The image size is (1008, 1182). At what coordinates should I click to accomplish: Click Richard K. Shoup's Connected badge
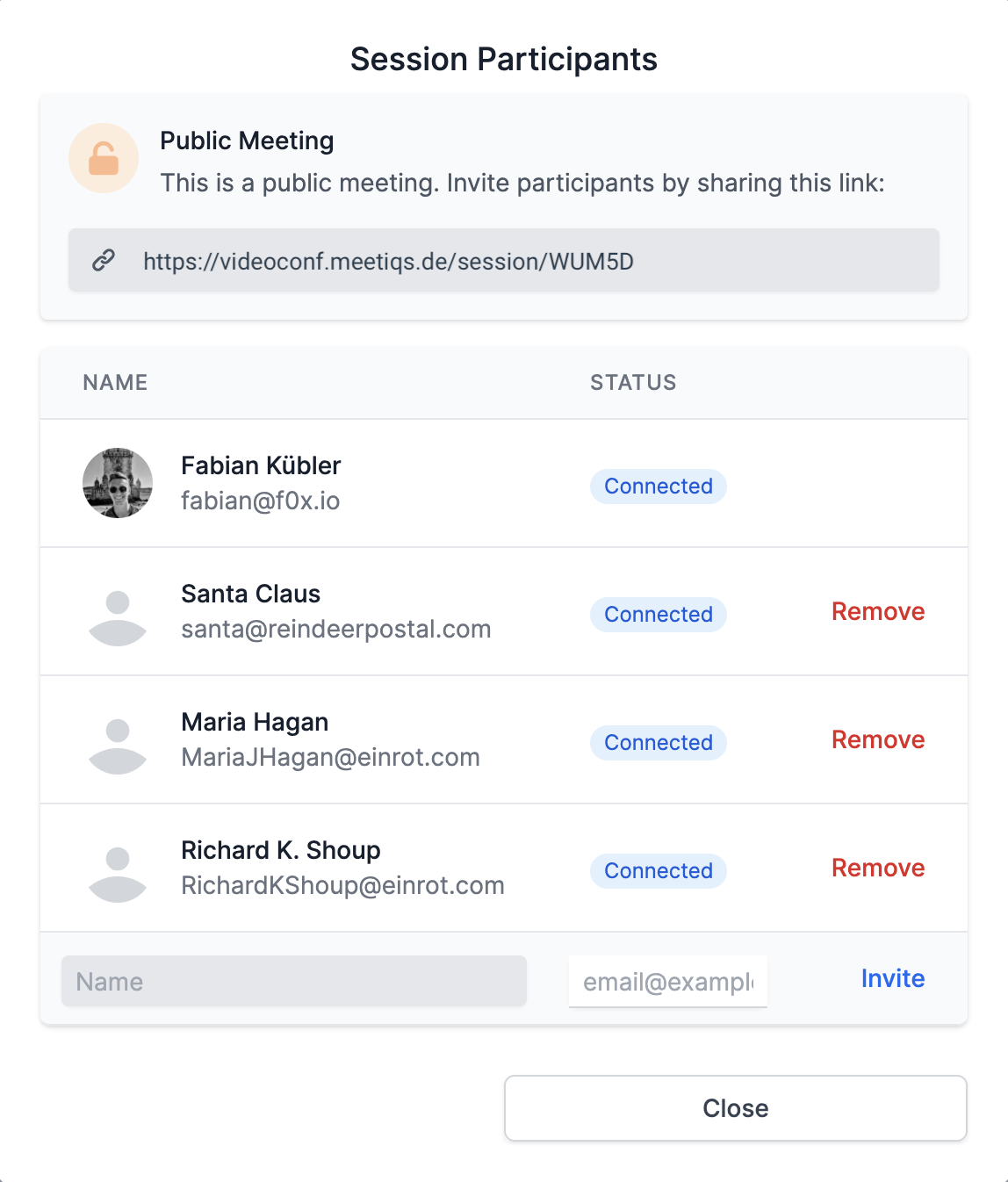click(659, 871)
